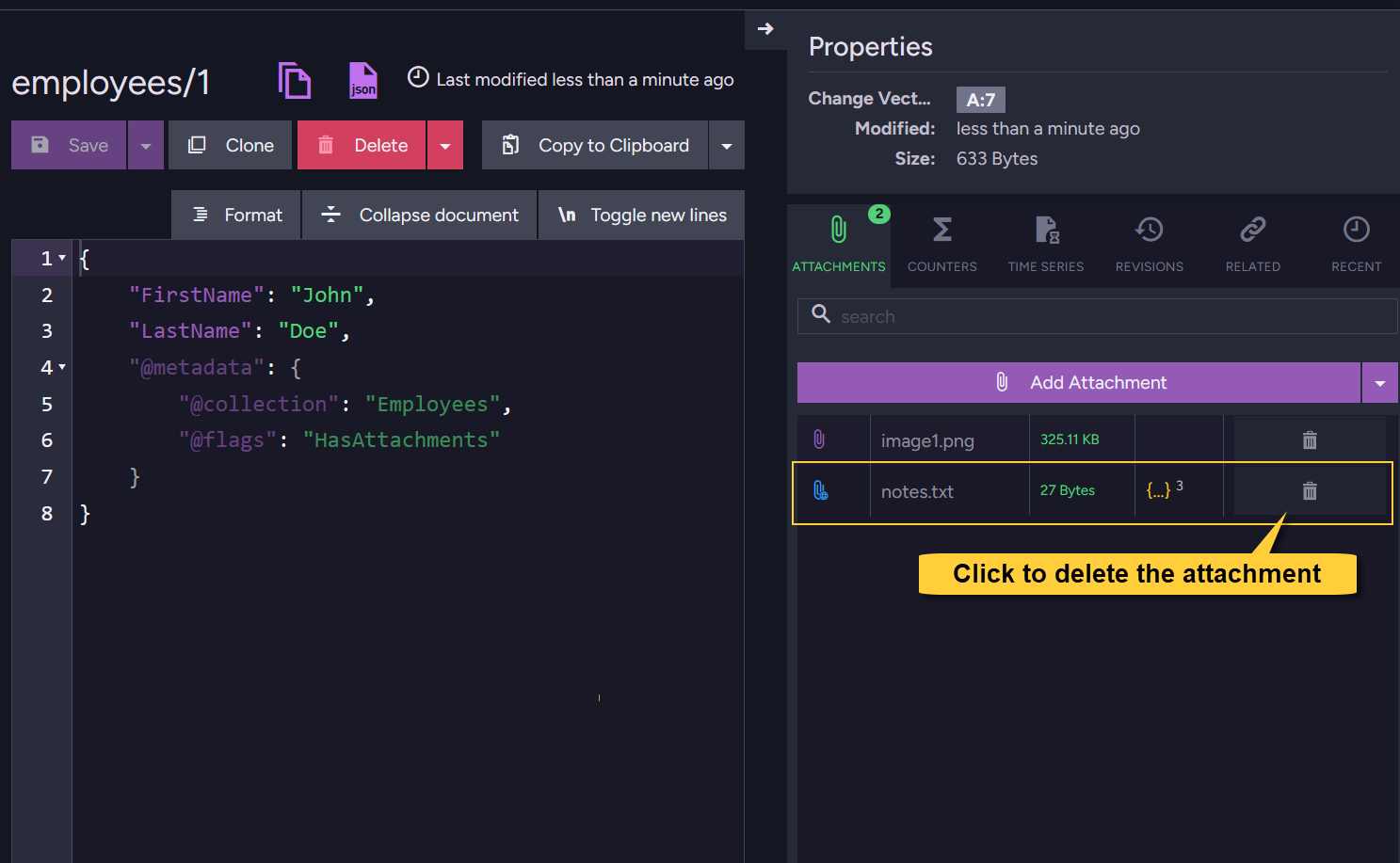Click the curly braces icon for notes.txt

pos(1159,489)
